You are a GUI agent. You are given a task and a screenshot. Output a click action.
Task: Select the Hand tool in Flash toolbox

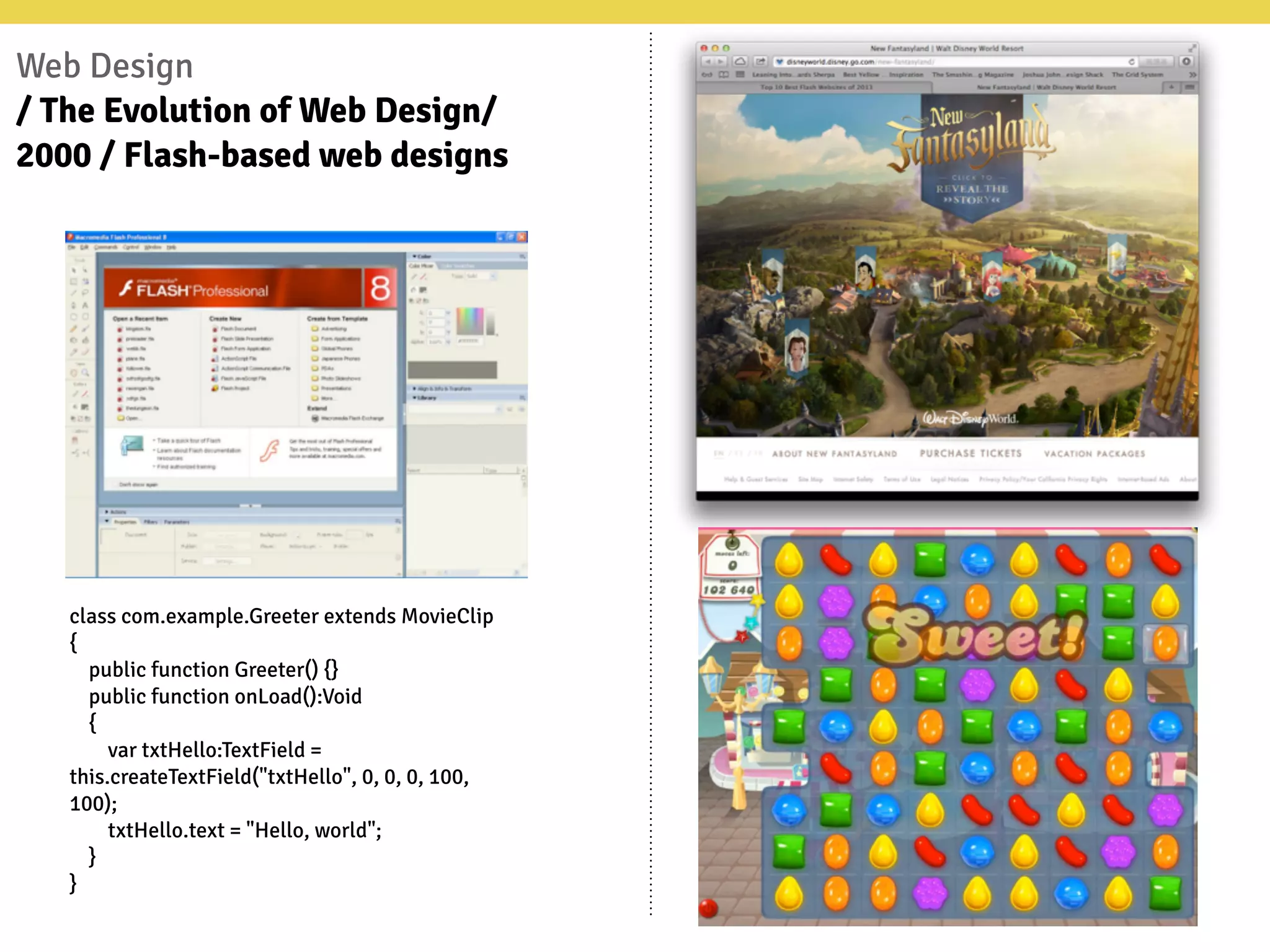click(74, 373)
